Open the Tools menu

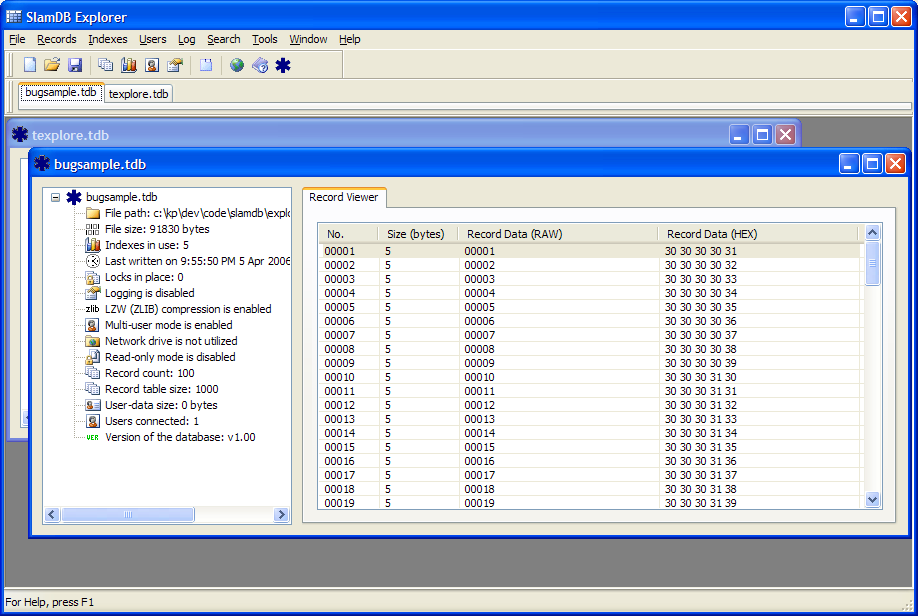(265, 39)
